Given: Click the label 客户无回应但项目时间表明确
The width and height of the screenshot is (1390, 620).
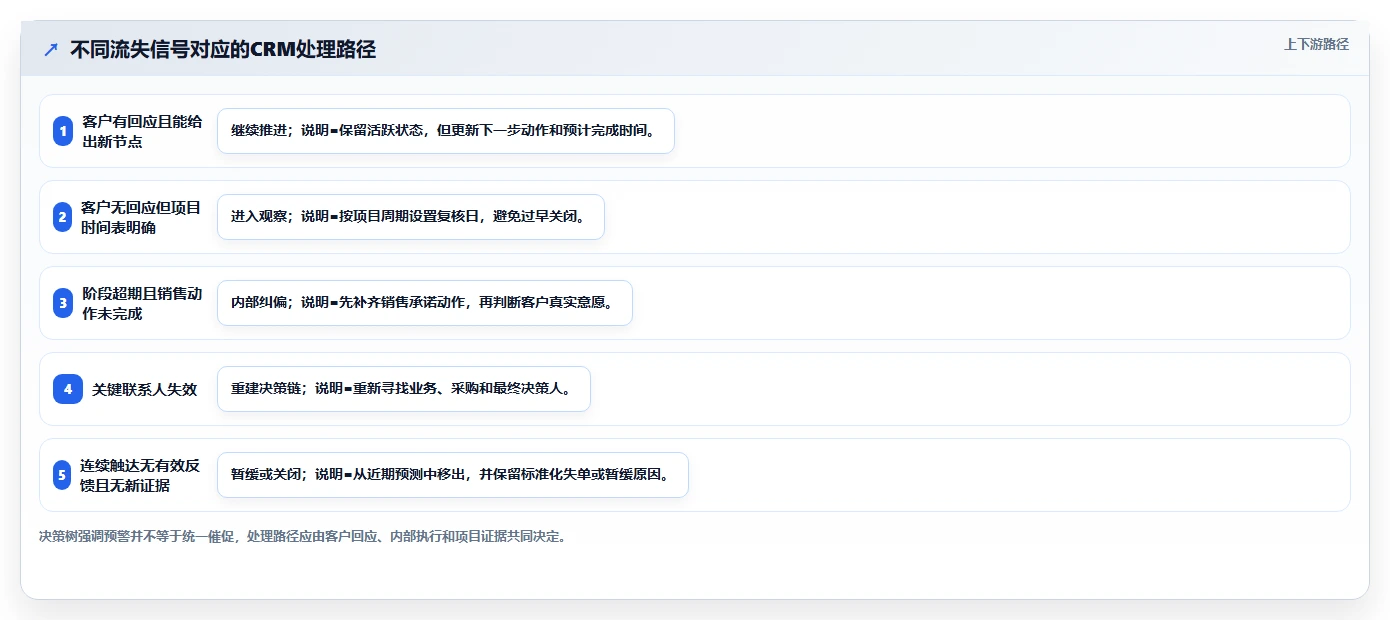Looking at the screenshot, I should pos(142,217).
